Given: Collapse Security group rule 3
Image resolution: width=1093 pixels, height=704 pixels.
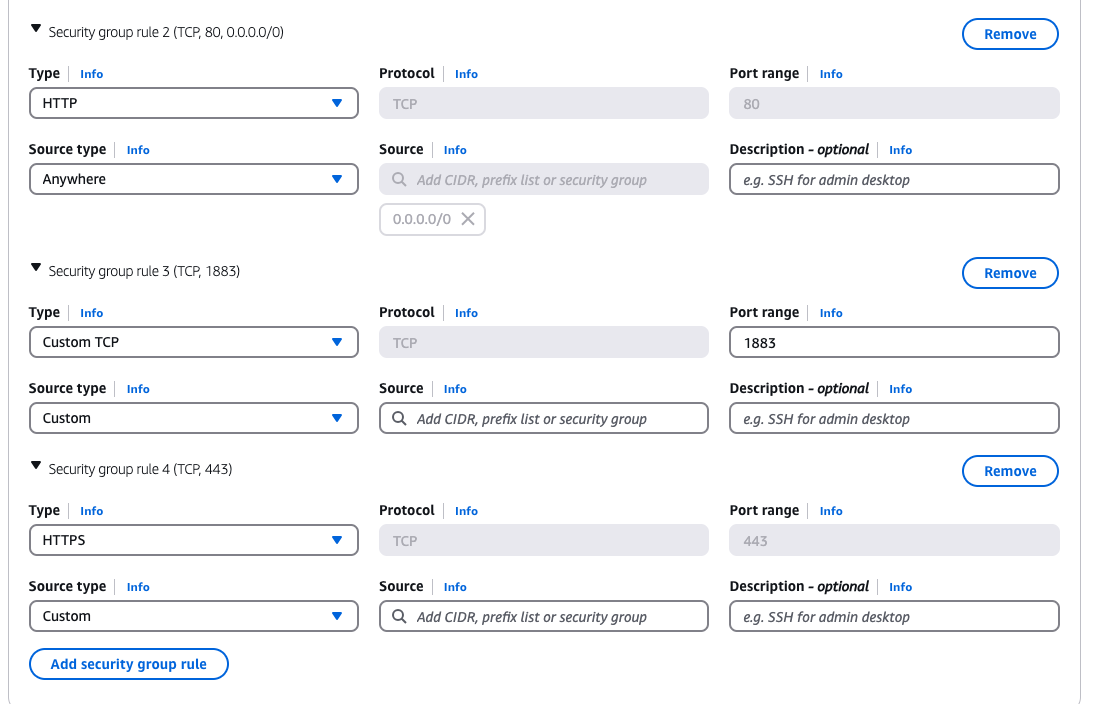Looking at the screenshot, I should click(36, 269).
